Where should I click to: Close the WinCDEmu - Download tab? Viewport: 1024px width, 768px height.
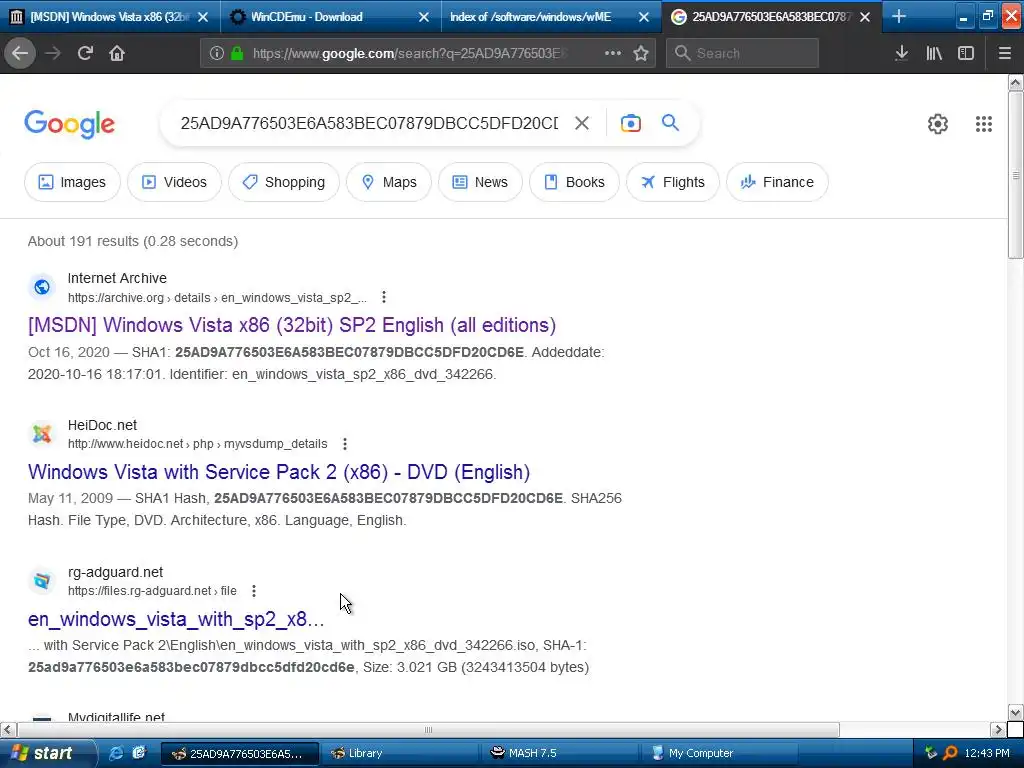coord(424,17)
